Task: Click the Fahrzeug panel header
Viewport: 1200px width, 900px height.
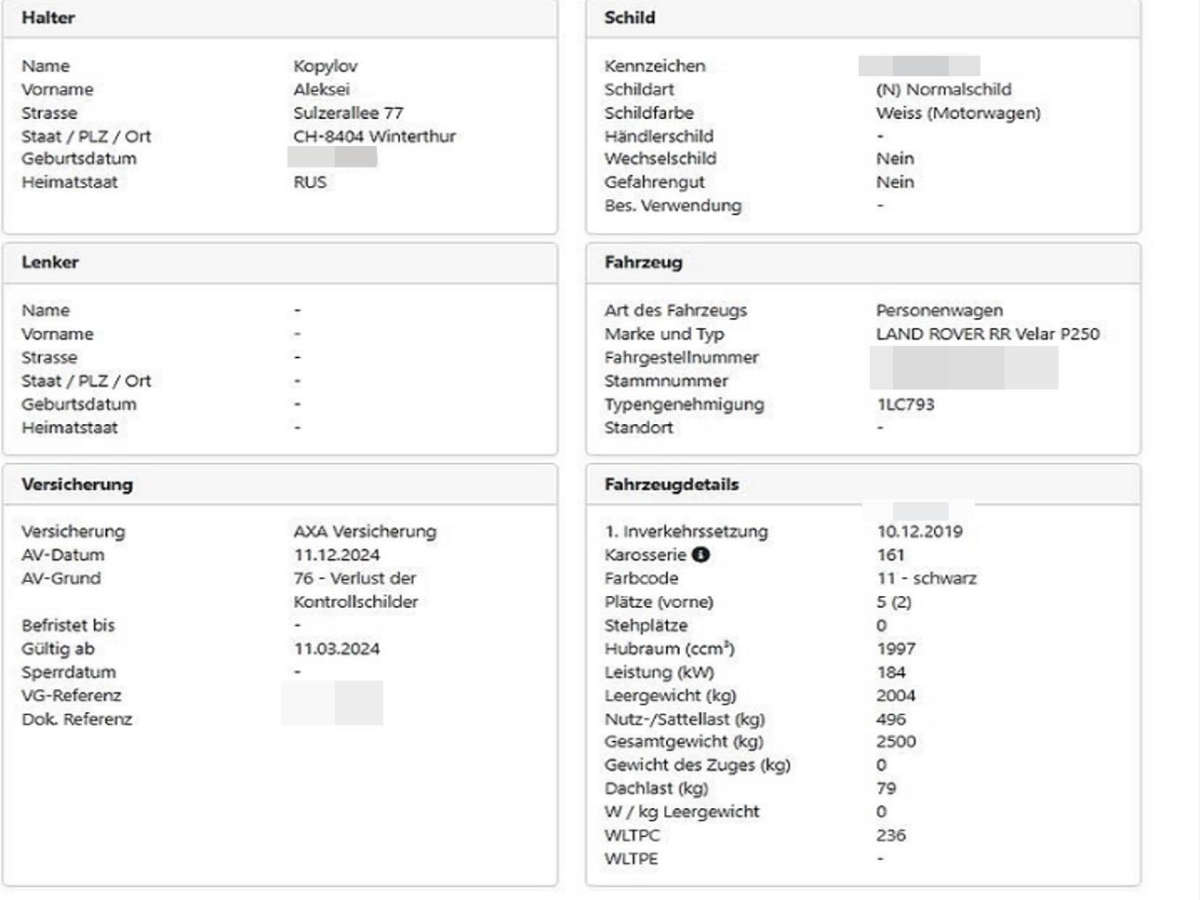Action: pyautogui.click(x=862, y=263)
